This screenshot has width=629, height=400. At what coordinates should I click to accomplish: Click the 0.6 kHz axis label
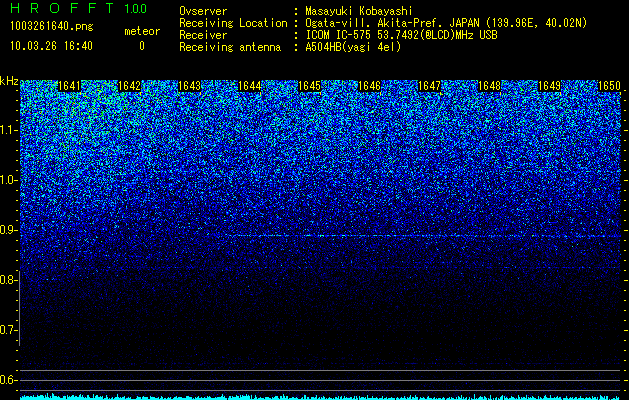click(9, 380)
